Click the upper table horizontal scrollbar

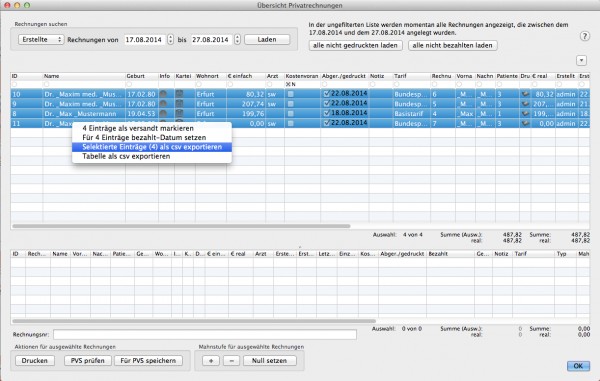pyautogui.click(x=181, y=226)
